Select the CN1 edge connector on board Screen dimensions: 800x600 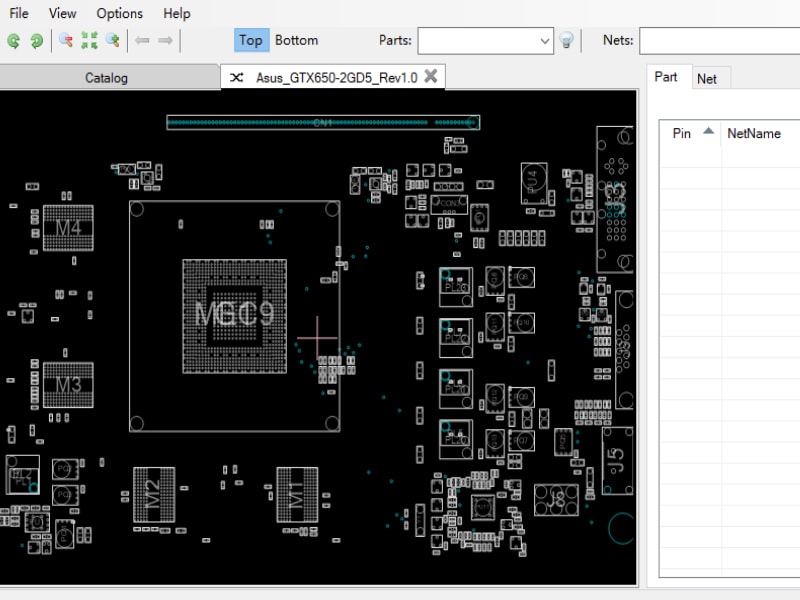(x=323, y=122)
